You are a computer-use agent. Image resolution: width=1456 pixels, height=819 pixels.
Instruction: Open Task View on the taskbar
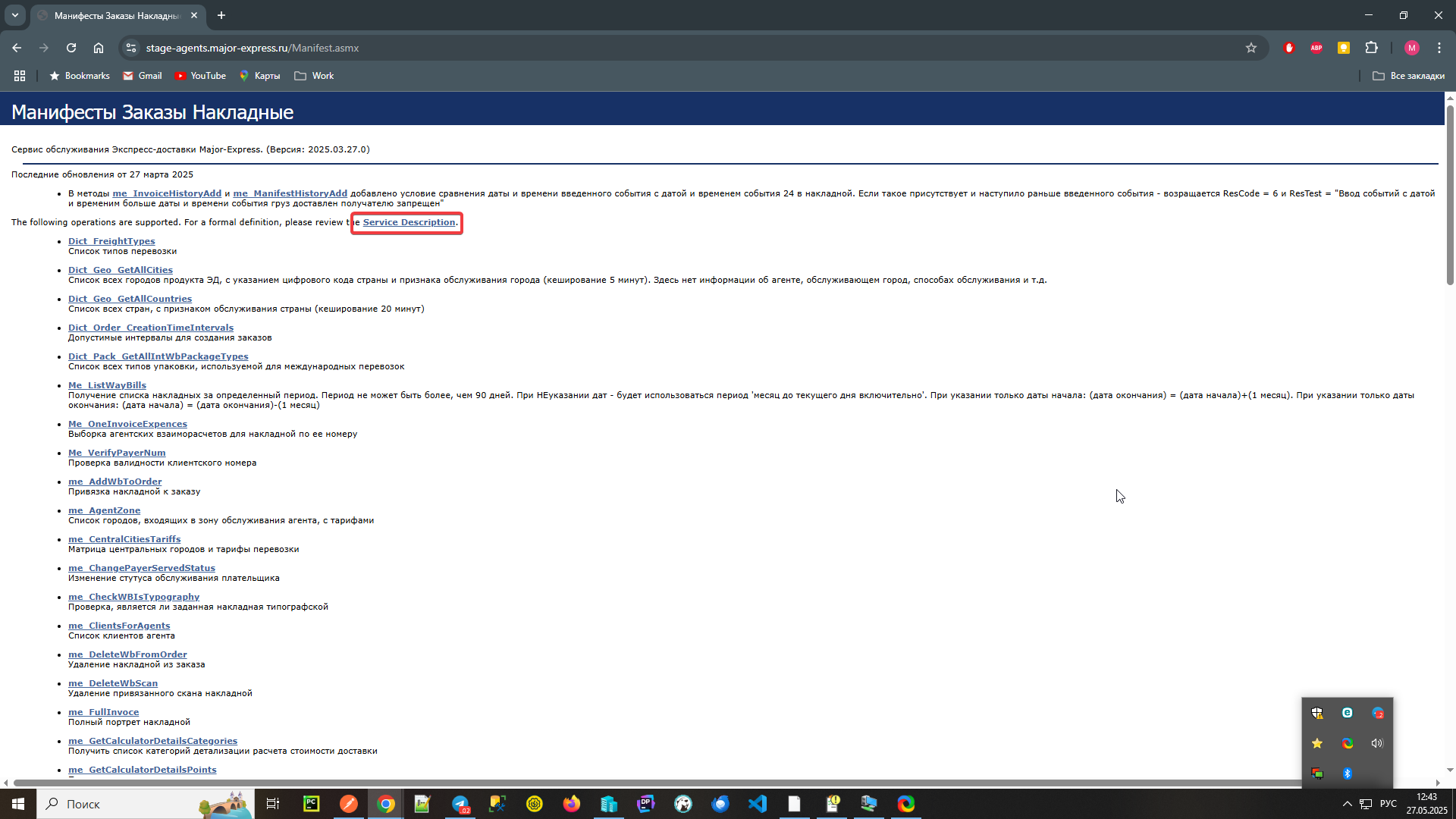(x=273, y=804)
